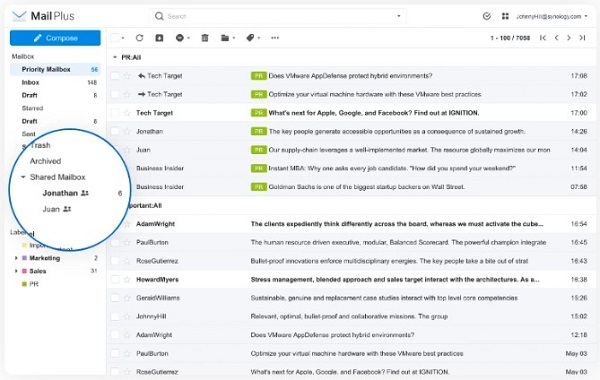The image size is (600, 380).
Task: Open the task check icon in header
Action: tap(487, 16)
